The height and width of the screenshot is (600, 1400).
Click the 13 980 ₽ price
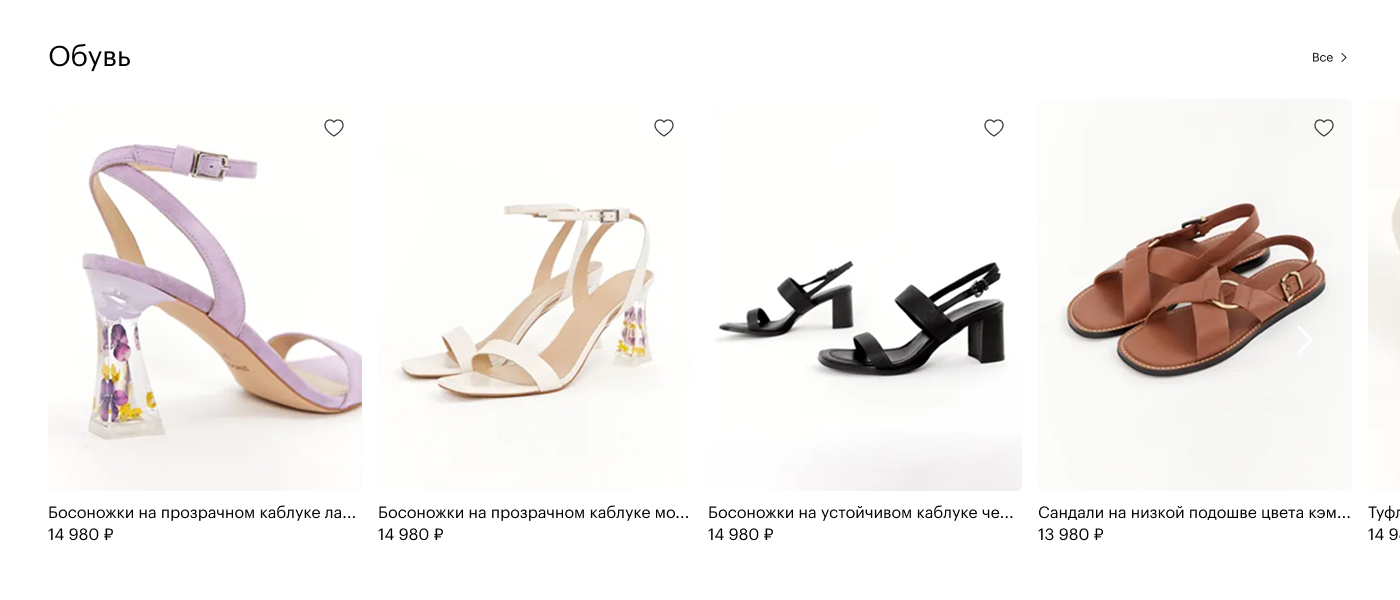[1071, 535]
